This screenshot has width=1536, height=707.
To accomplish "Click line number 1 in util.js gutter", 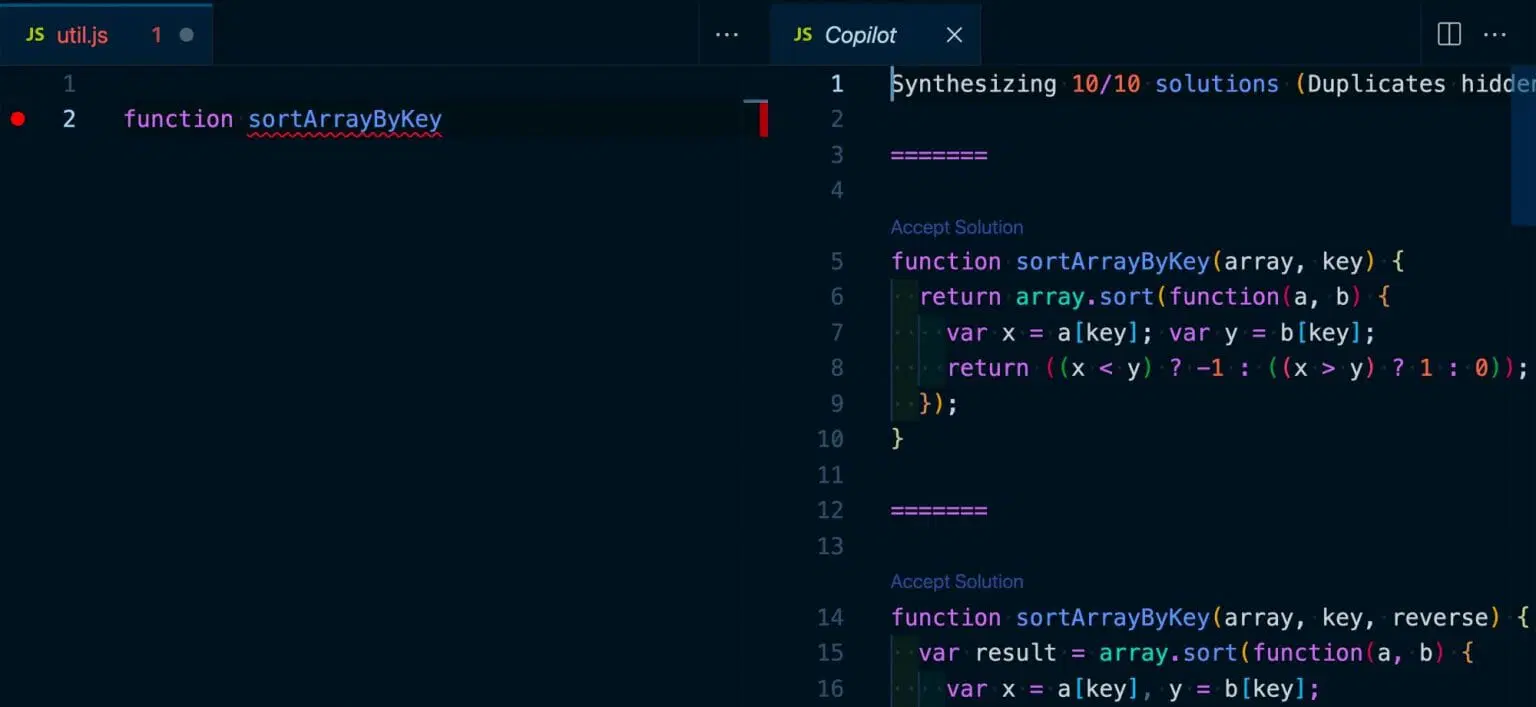I will pos(69,84).
